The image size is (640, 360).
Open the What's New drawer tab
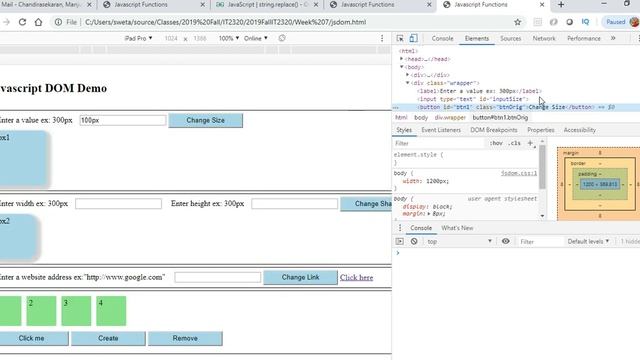coord(457,228)
